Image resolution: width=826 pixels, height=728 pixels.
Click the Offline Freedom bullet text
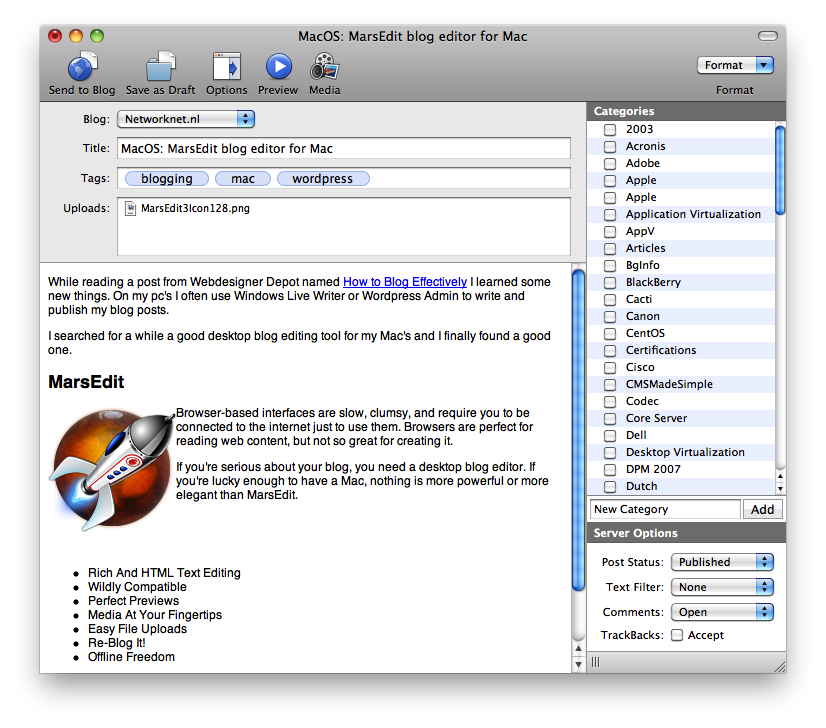tap(131, 657)
